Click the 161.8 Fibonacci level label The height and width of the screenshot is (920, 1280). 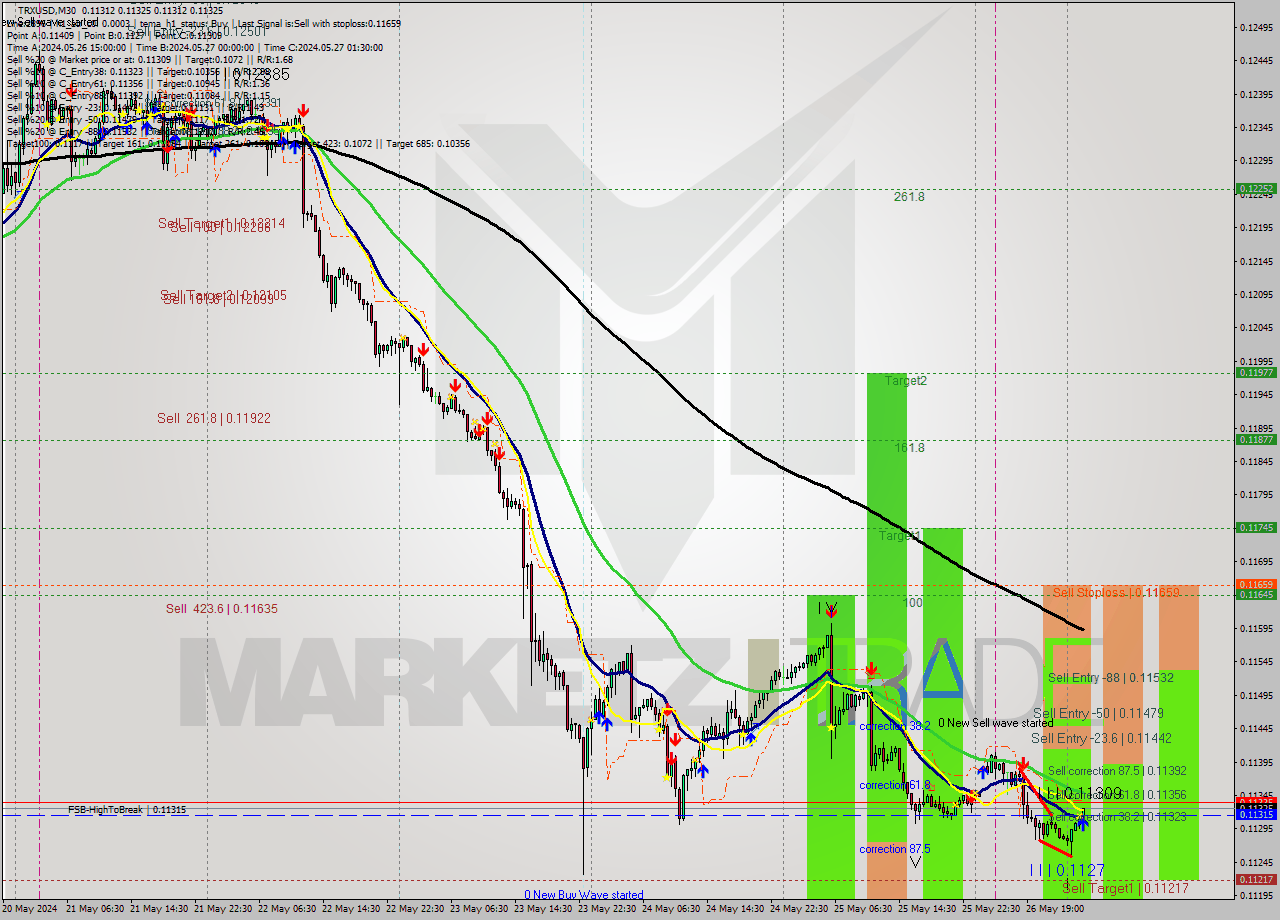[909, 448]
